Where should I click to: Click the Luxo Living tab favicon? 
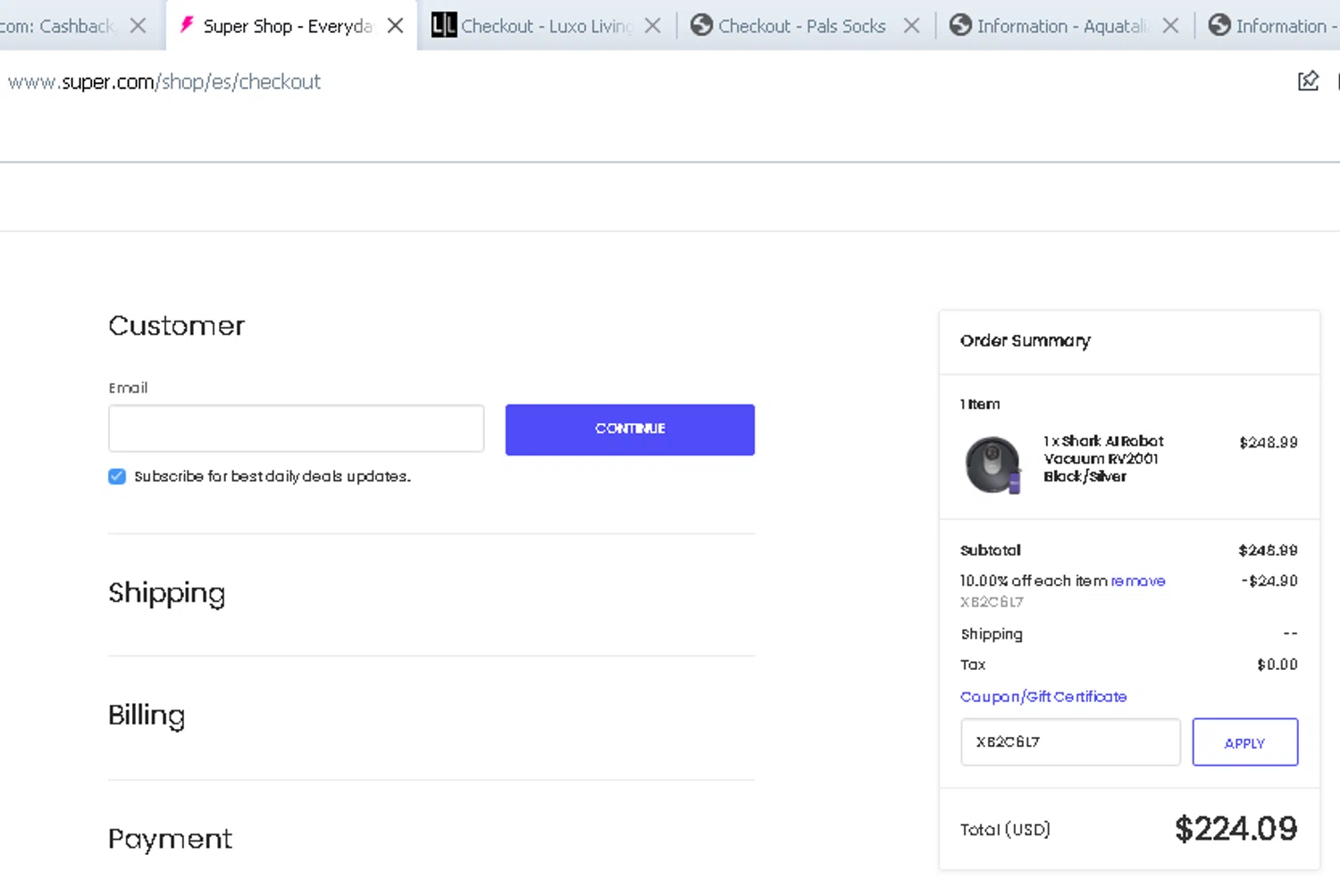(x=443, y=25)
